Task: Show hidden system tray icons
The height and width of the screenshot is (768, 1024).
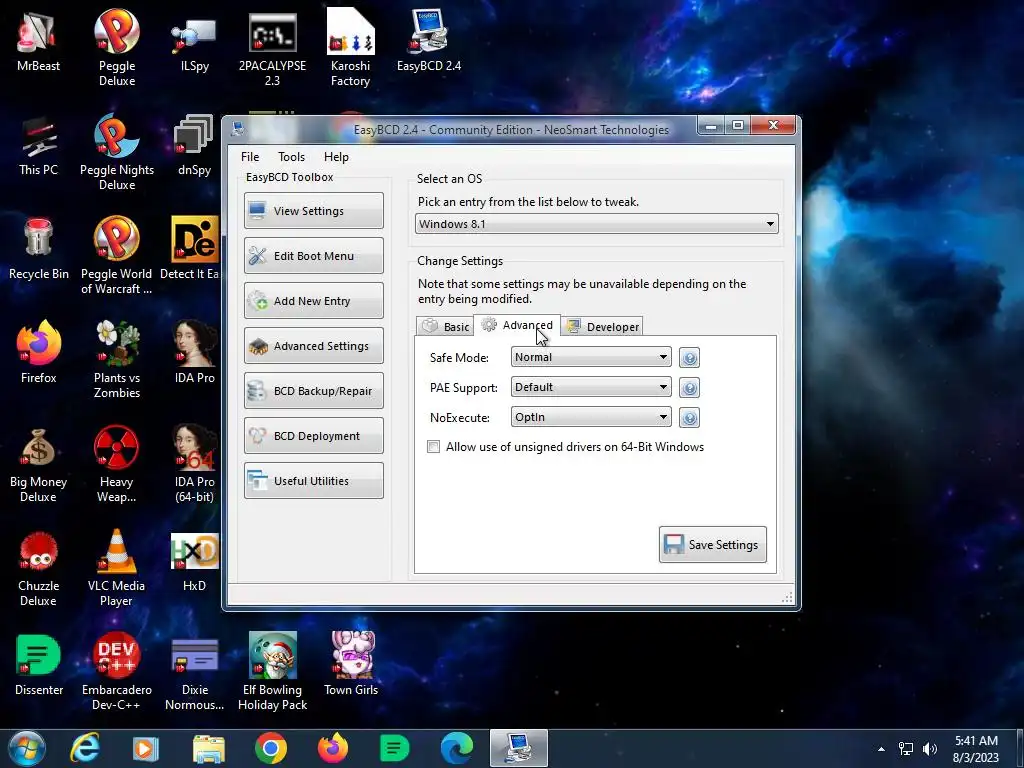Action: tap(882, 749)
